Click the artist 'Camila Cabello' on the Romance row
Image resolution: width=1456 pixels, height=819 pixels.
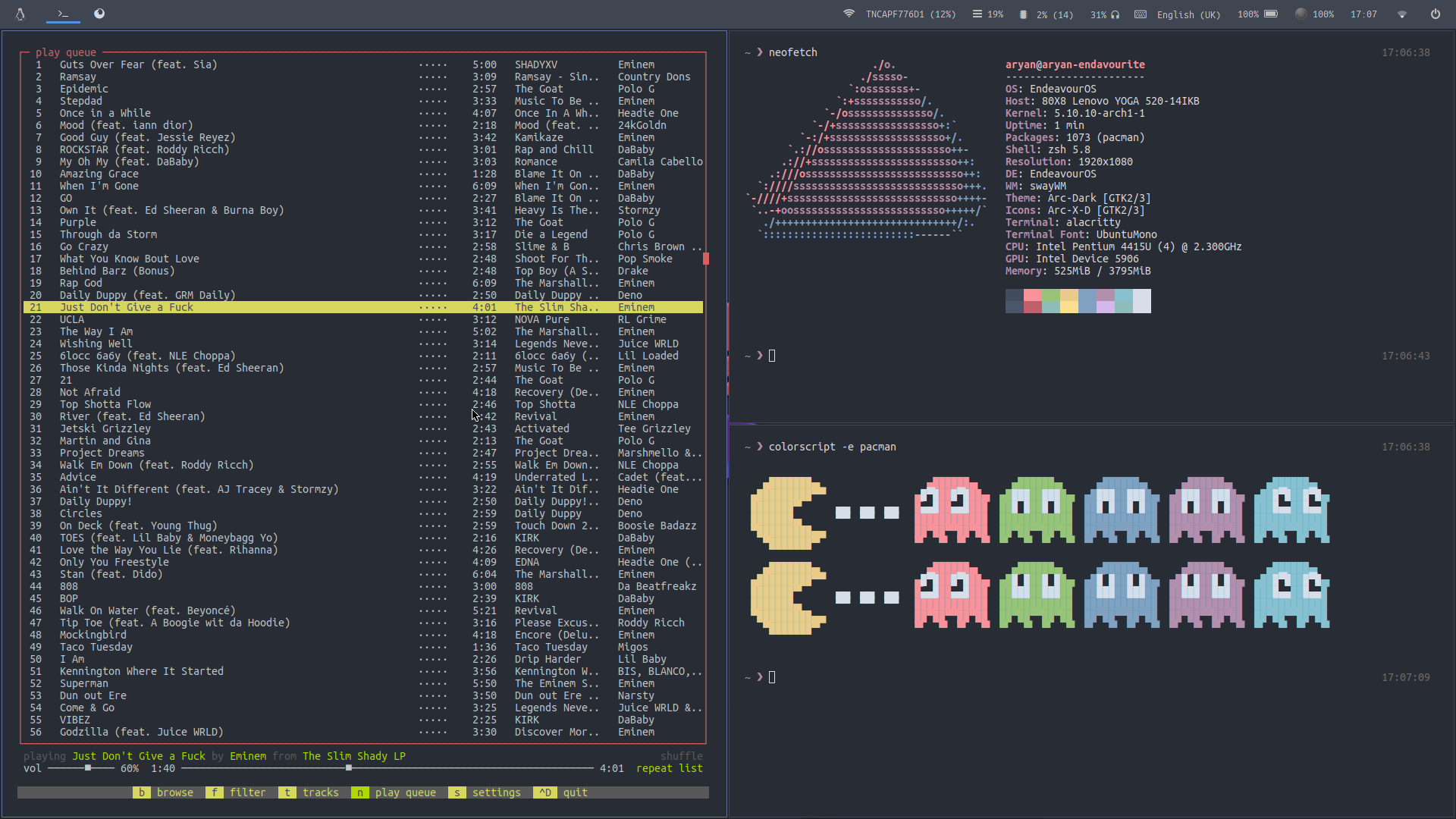(x=661, y=162)
